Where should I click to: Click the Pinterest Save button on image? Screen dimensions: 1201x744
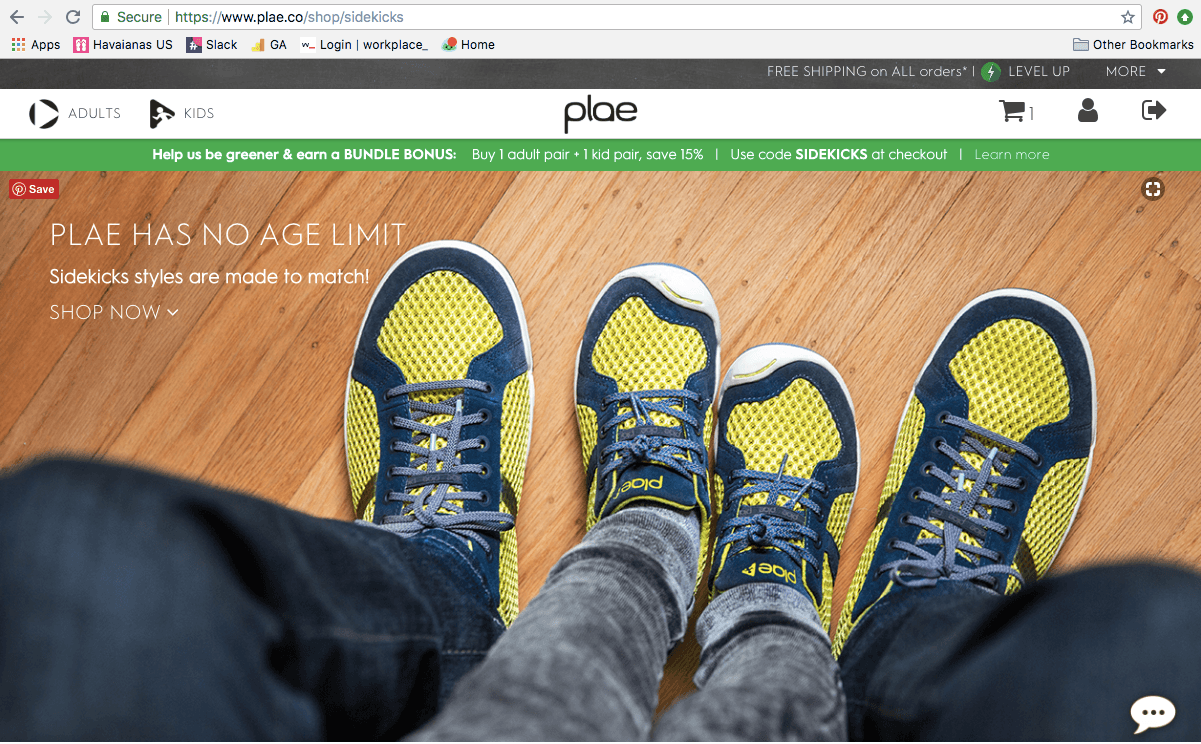pyautogui.click(x=34, y=189)
